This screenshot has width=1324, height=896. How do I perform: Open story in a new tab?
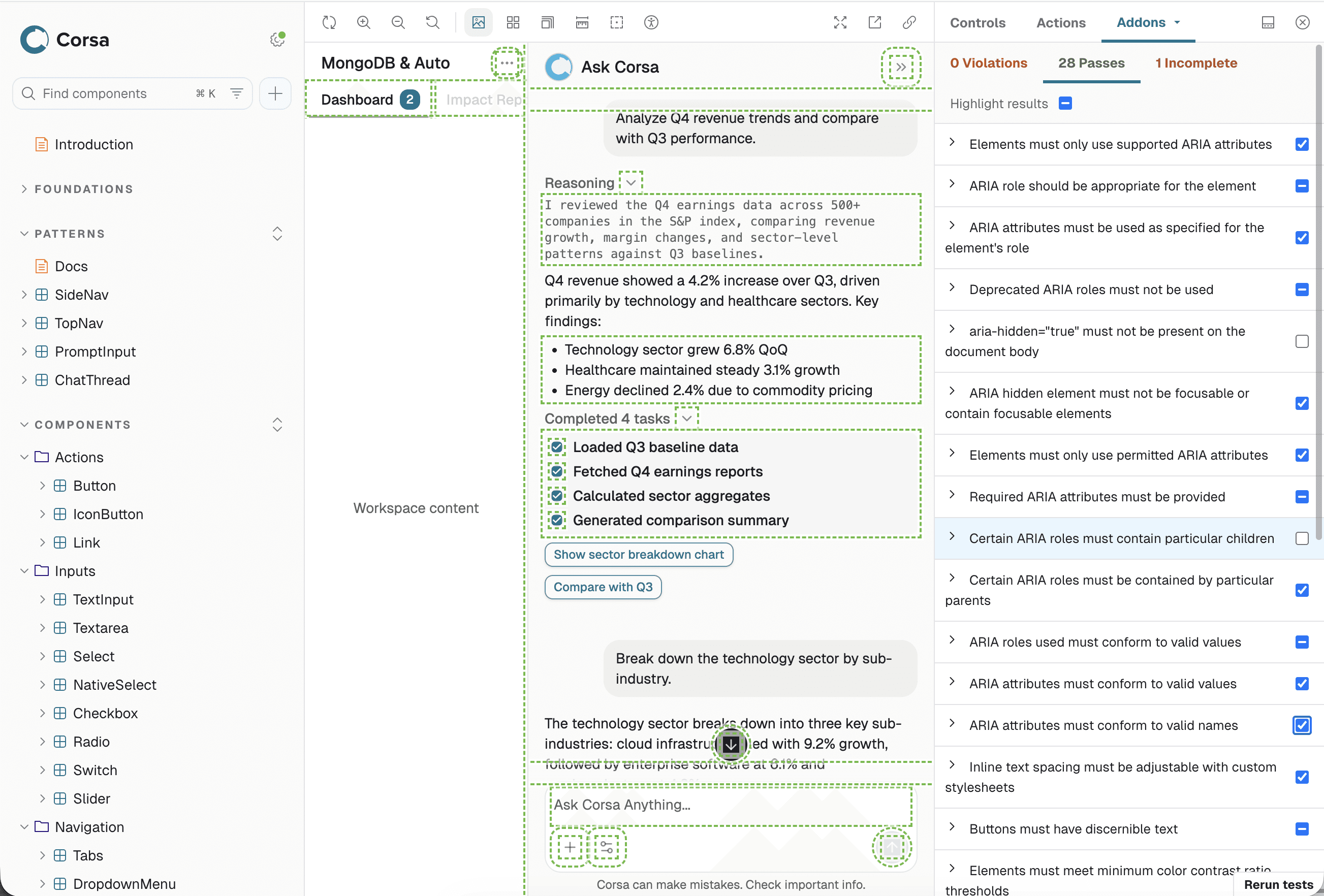[875, 22]
